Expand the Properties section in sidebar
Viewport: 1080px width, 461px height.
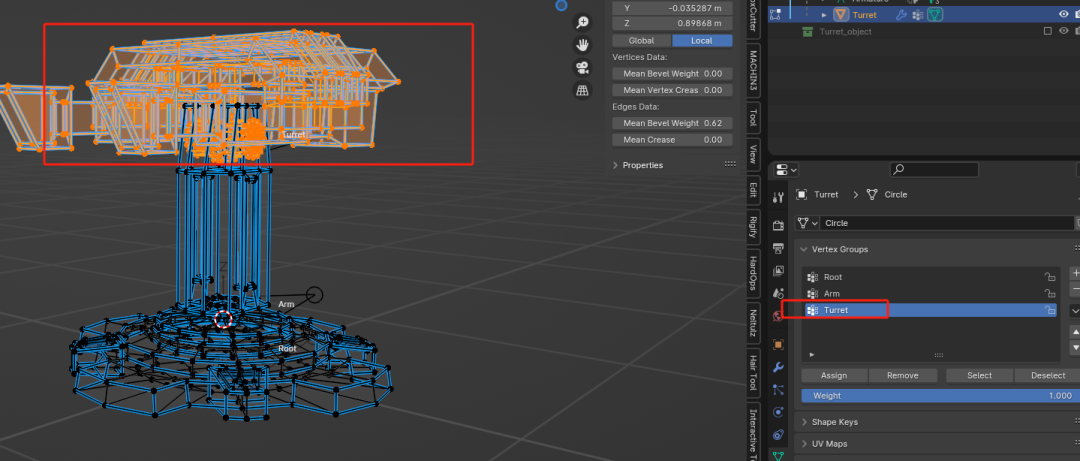615,165
